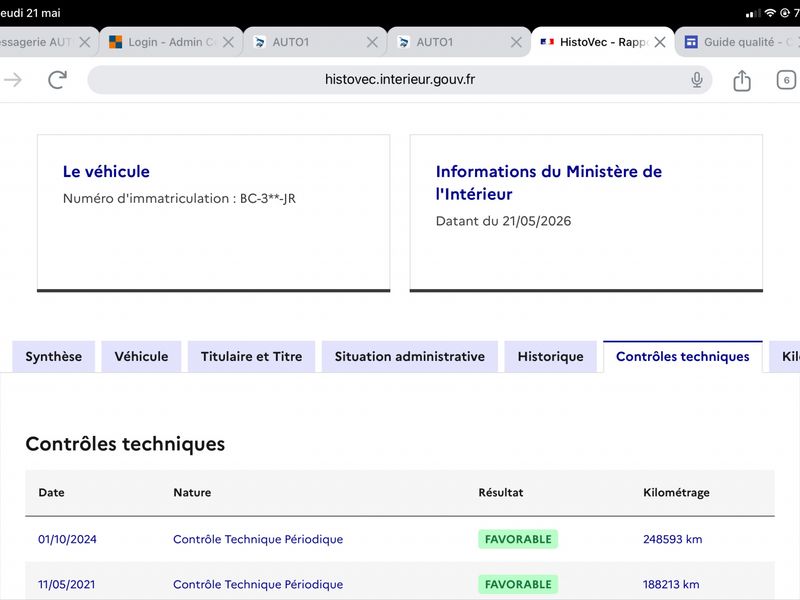The height and width of the screenshot is (600, 800).
Task: Open the Véhicule tab
Action: point(141,357)
